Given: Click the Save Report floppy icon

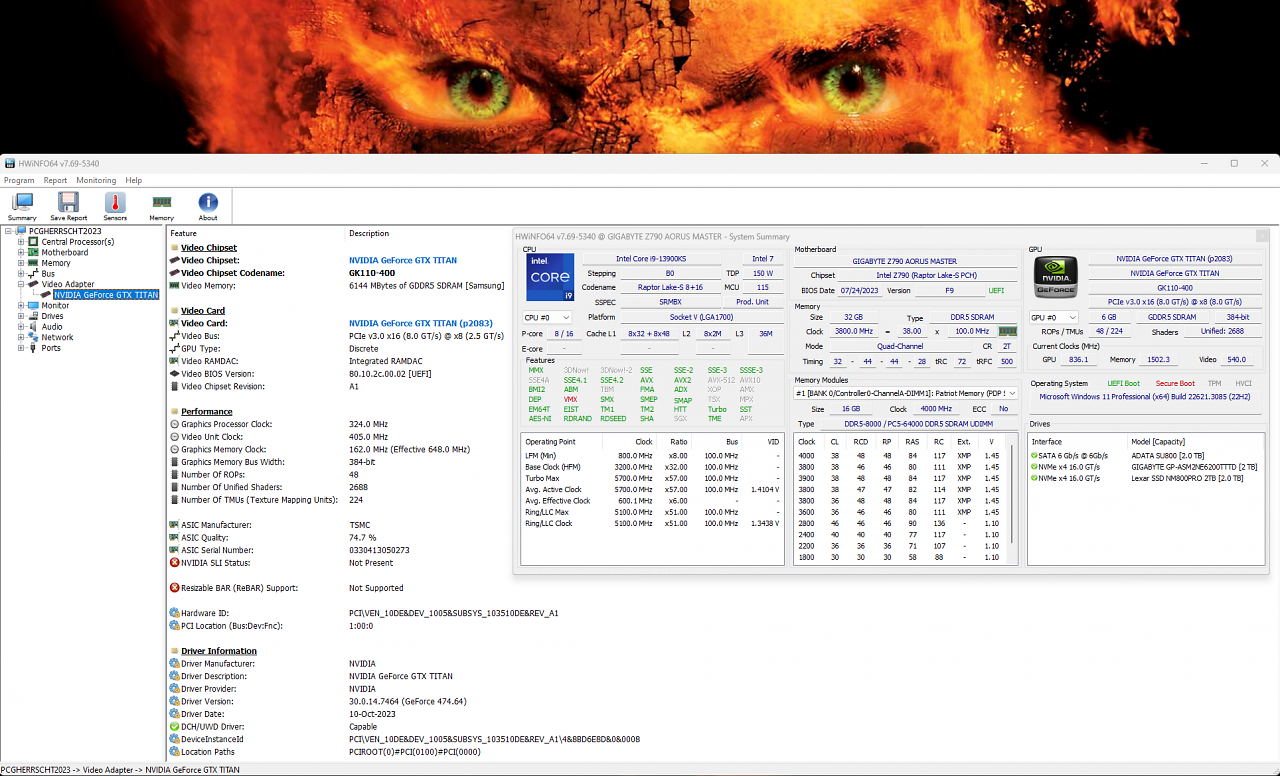Looking at the screenshot, I should click(68, 203).
